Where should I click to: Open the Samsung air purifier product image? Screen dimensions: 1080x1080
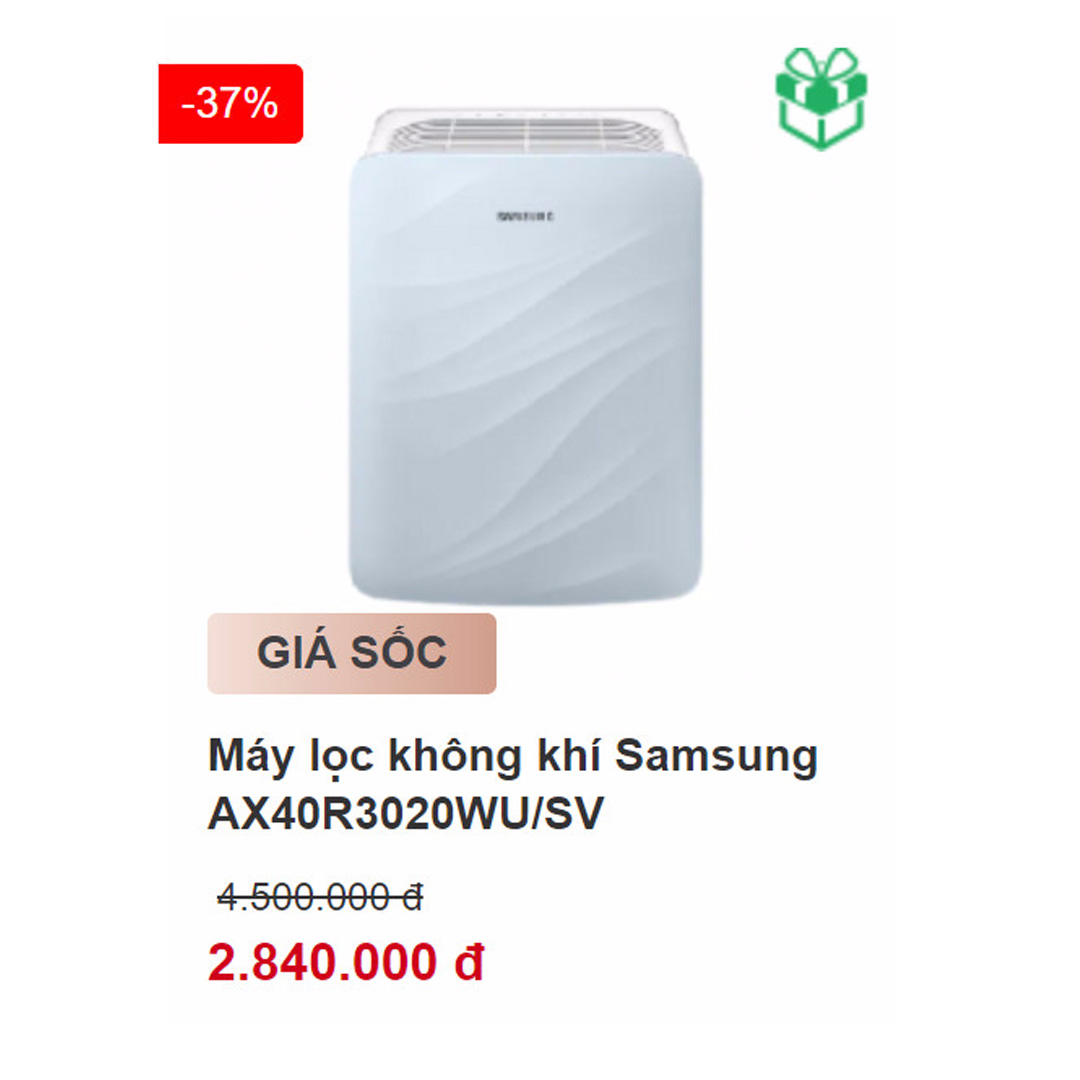(526, 356)
